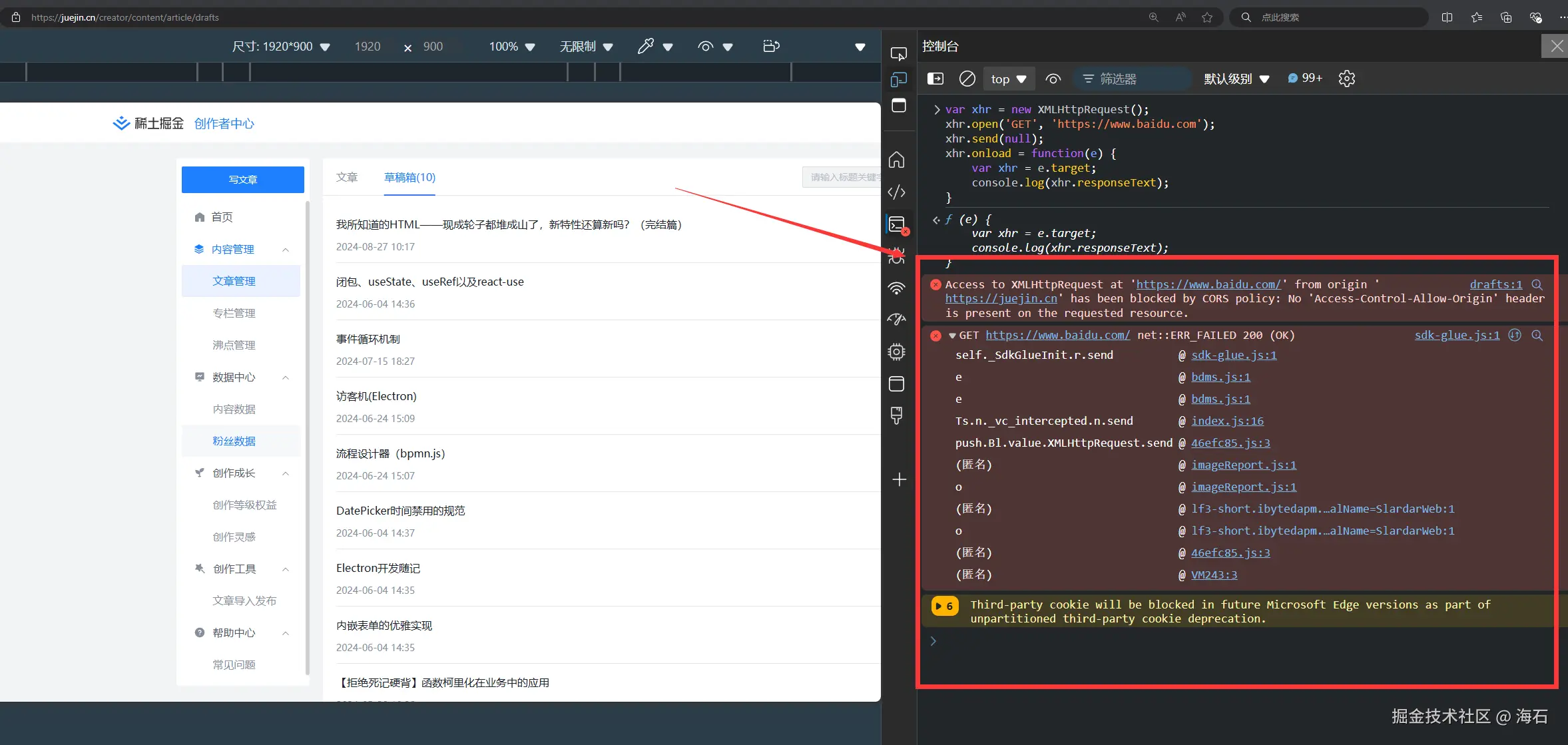Image resolution: width=1568 pixels, height=745 pixels.
Task: Open the Elements panel icon in DevTools
Action: click(897, 192)
